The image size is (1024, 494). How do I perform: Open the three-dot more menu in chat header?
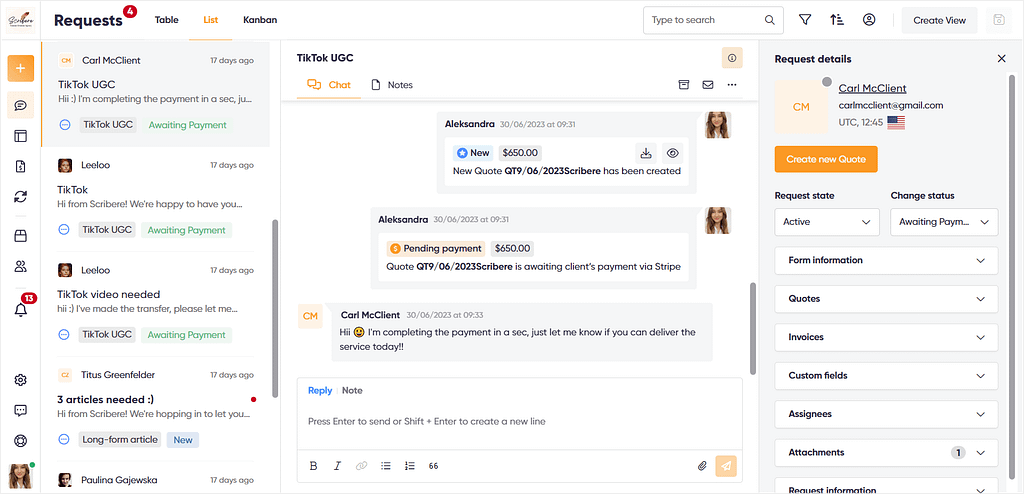[732, 85]
